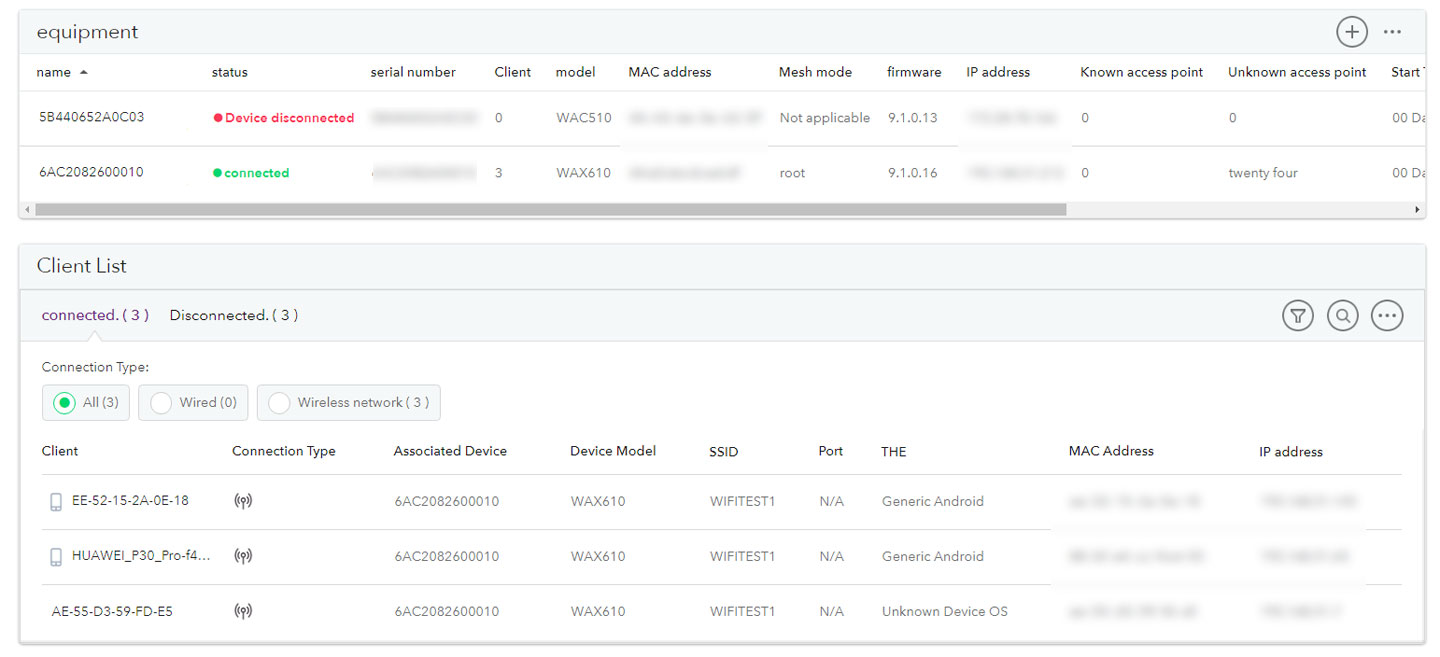Click the phone icon beside EE-52-15-2A-0E-18
This screenshot has height=657, width=1440.
55,500
